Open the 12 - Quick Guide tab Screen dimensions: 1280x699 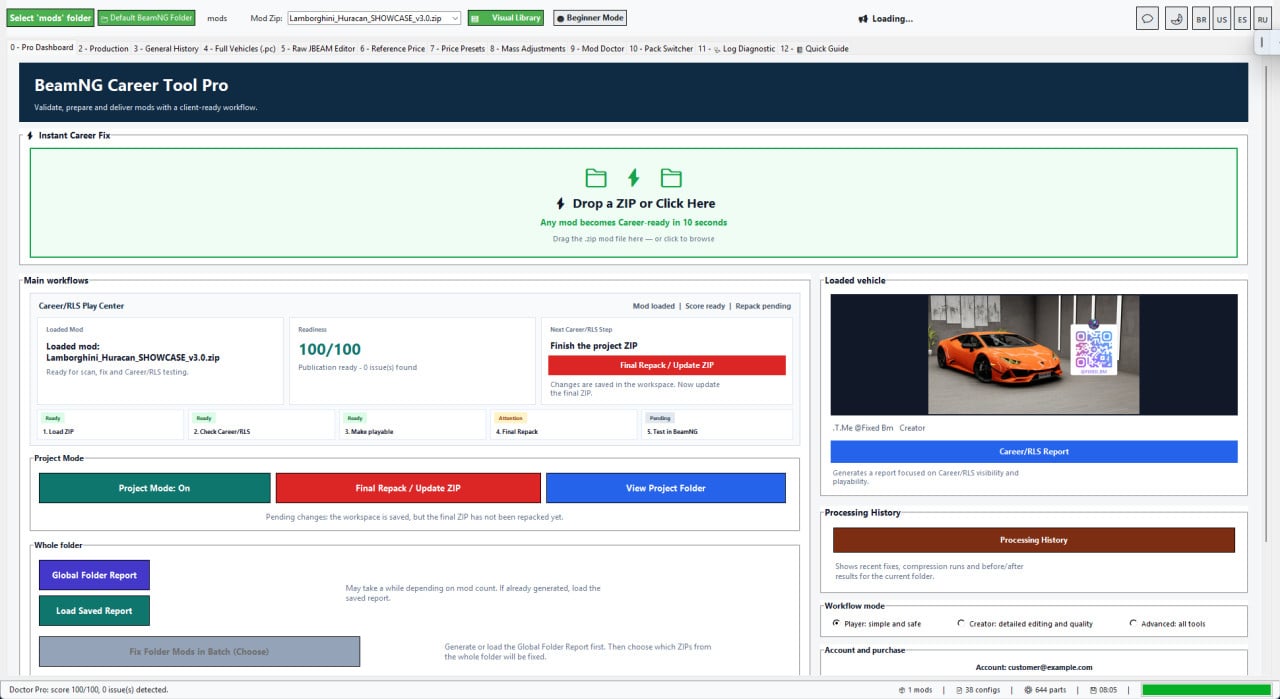pyautogui.click(x=815, y=48)
